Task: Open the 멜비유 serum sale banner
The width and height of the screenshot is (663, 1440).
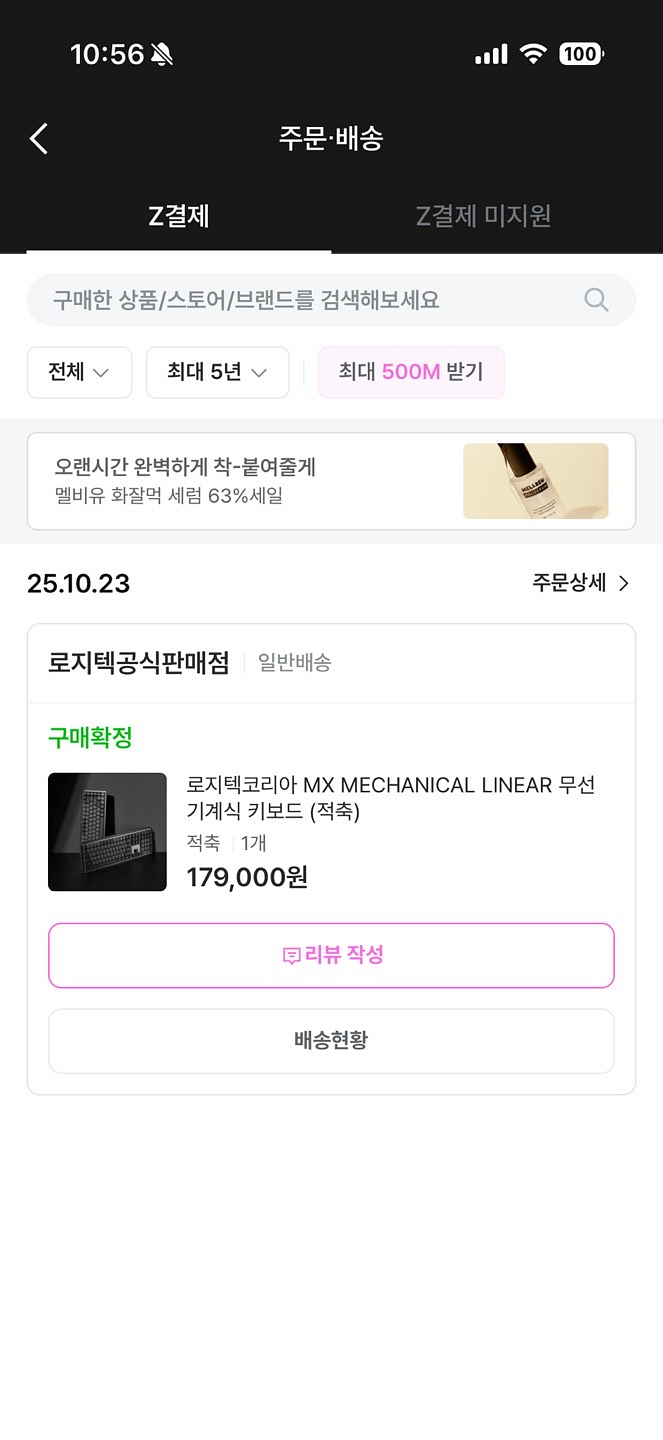Action: 331,481
